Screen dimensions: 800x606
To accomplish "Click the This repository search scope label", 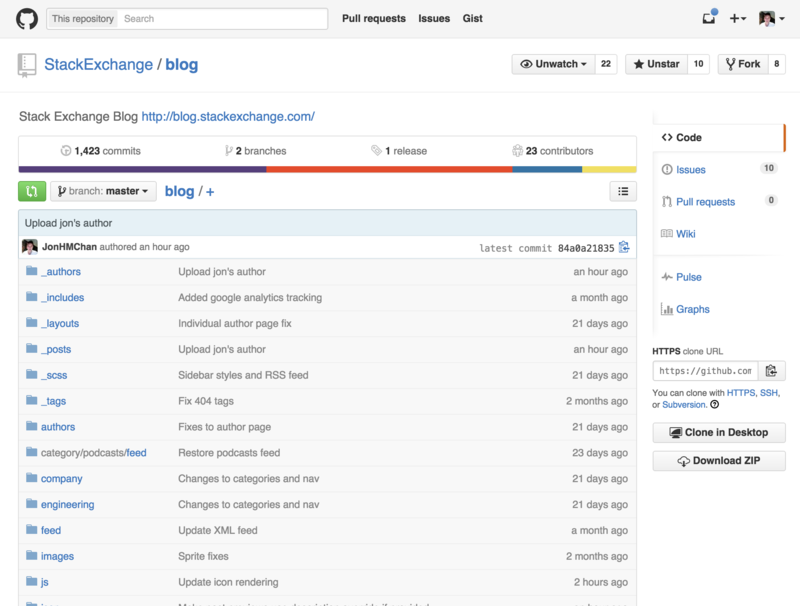I will [x=83, y=19].
